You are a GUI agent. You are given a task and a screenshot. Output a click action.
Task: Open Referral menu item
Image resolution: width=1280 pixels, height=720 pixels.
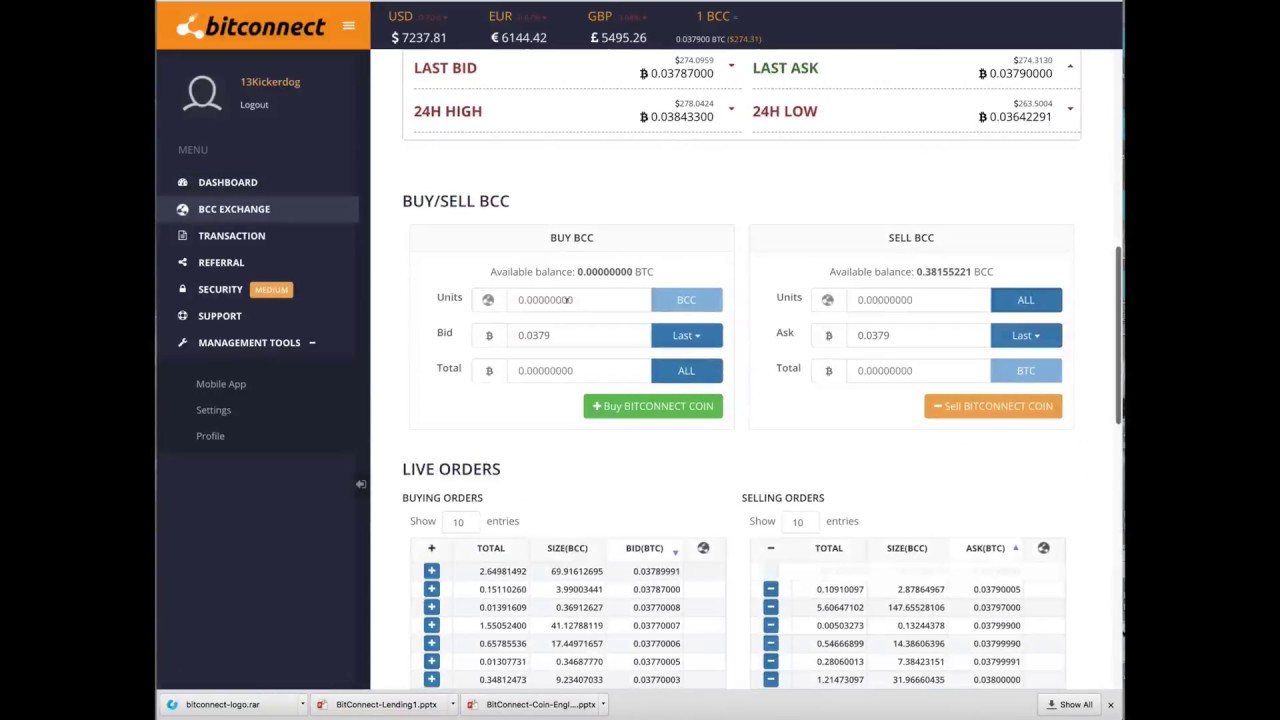[221, 262]
